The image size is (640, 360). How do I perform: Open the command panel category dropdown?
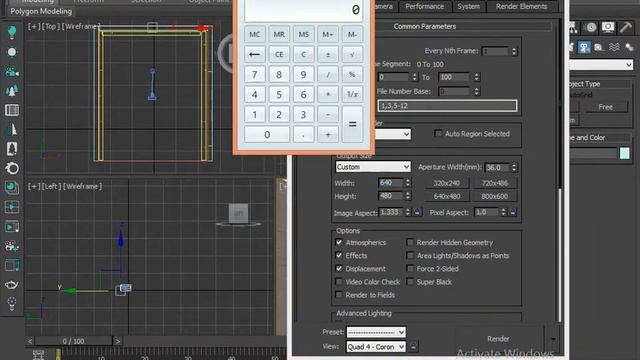[x=601, y=64]
